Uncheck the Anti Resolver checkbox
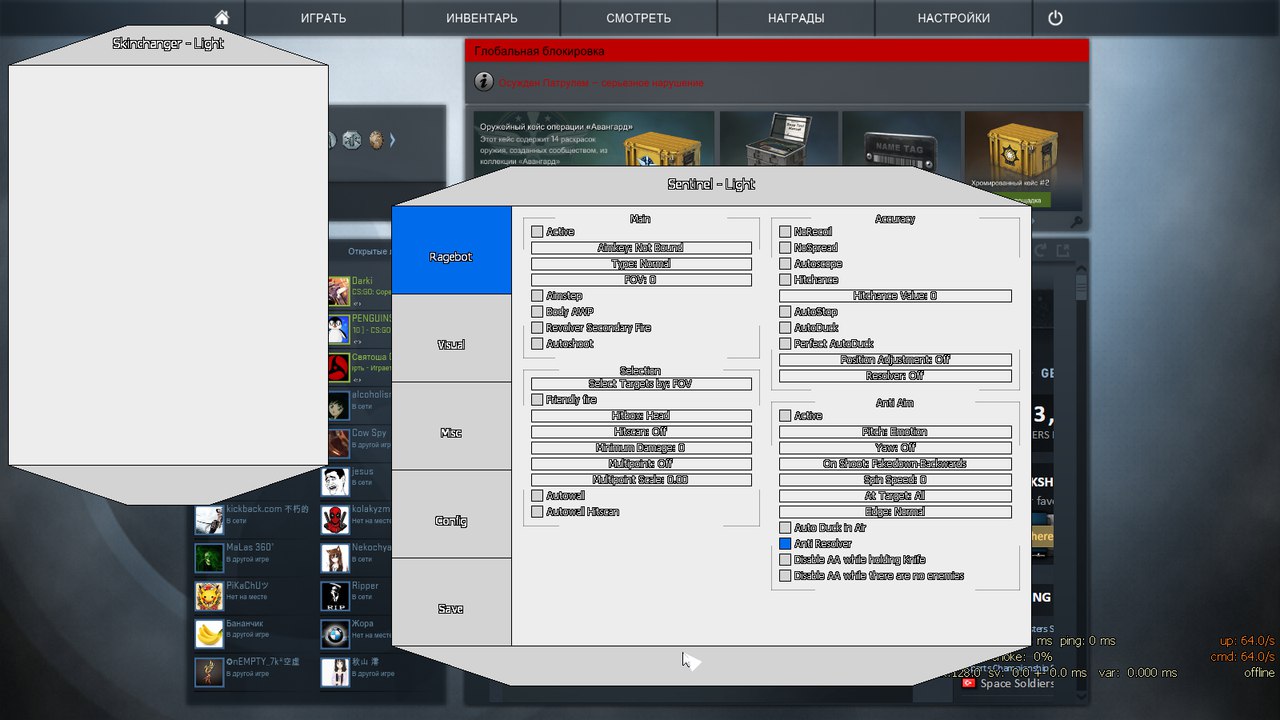Image resolution: width=1280 pixels, height=720 pixels. click(x=785, y=544)
